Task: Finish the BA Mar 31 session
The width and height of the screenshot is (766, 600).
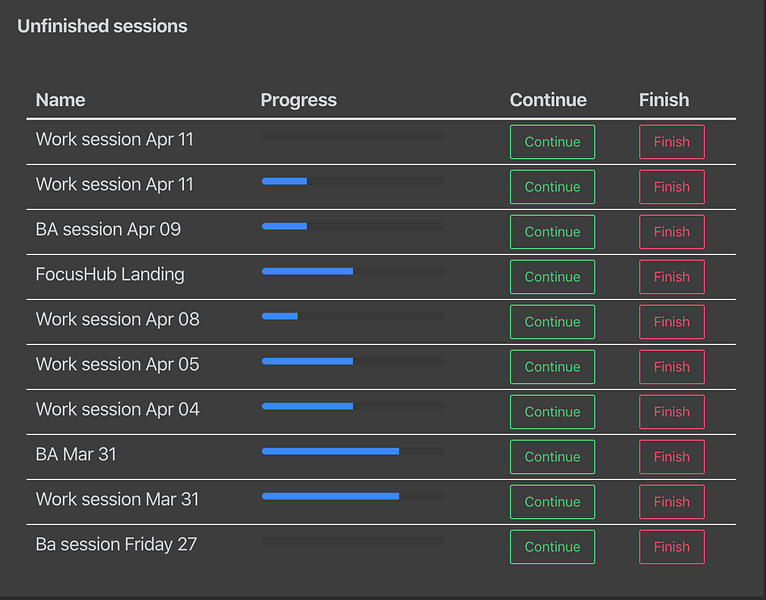Action: 672,456
